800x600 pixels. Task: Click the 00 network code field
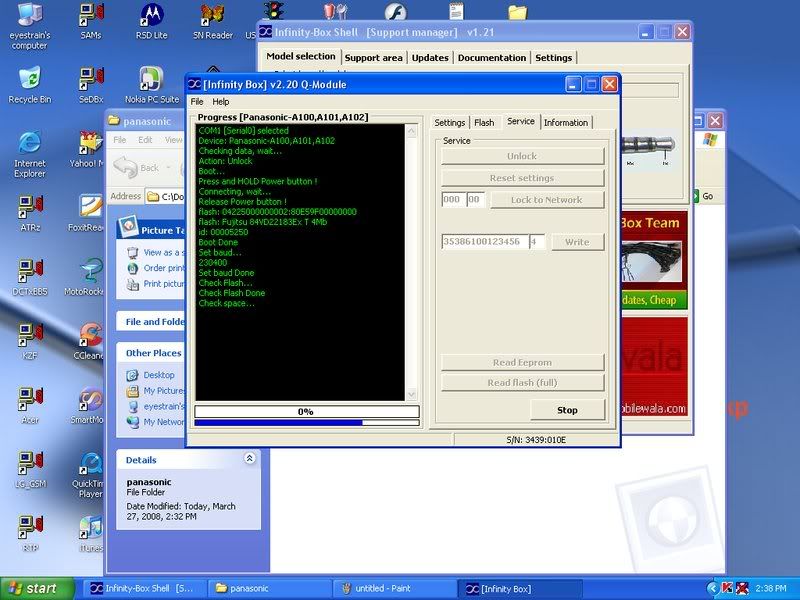[476, 199]
